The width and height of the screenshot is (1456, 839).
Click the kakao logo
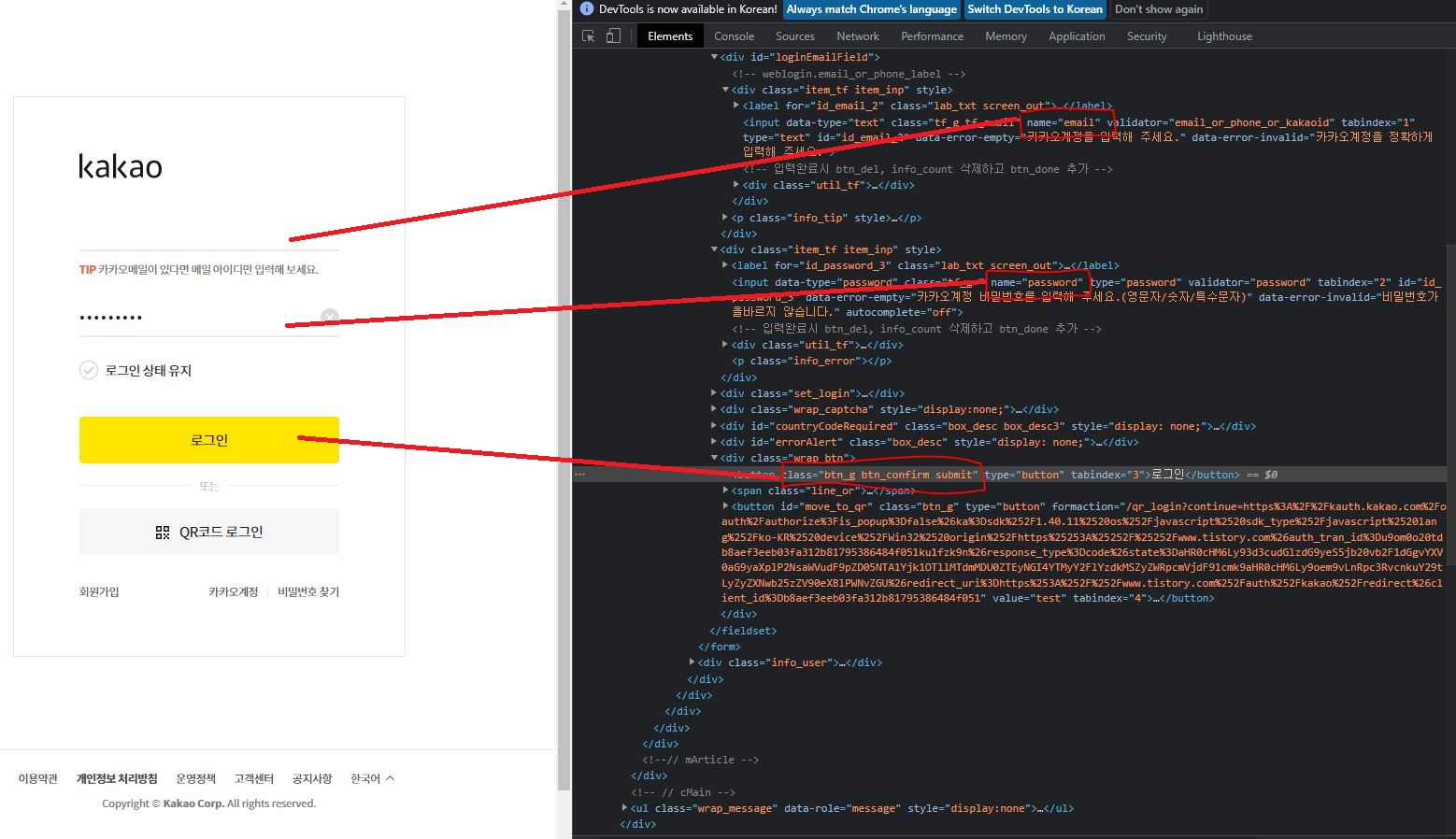(121, 166)
